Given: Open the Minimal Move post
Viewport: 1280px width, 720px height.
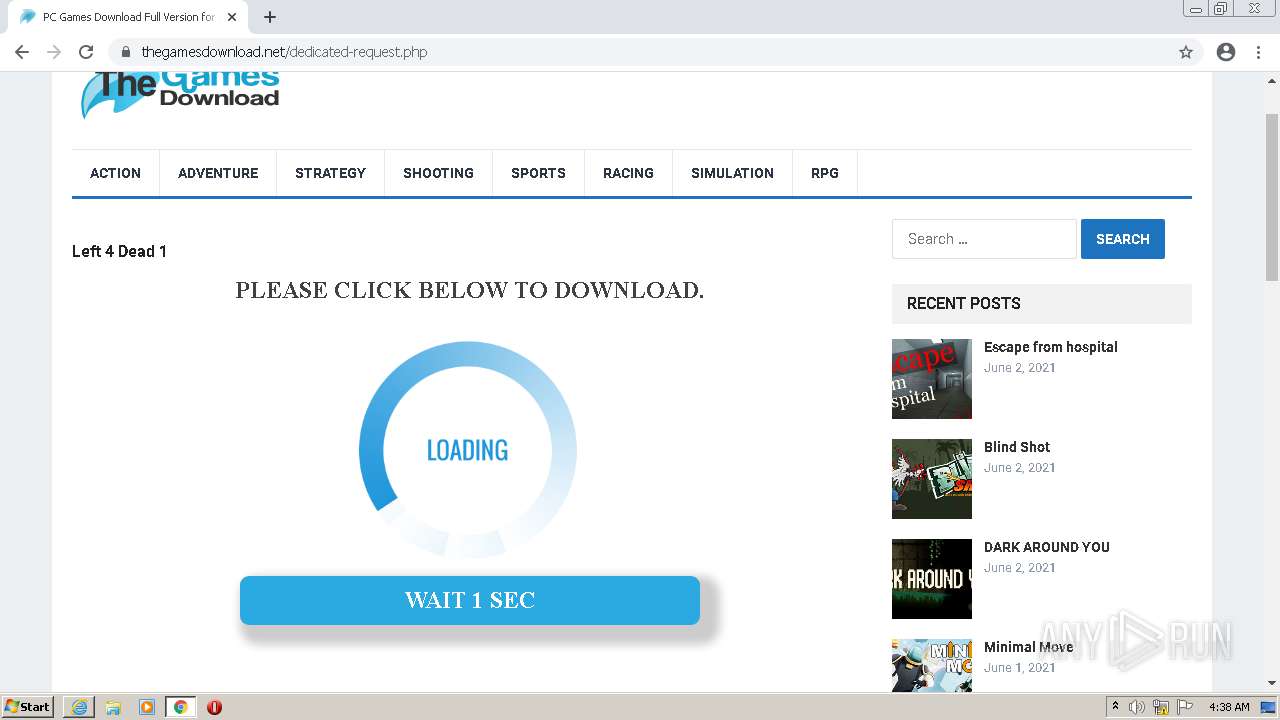Looking at the screenshot, I should (1028, 647).
